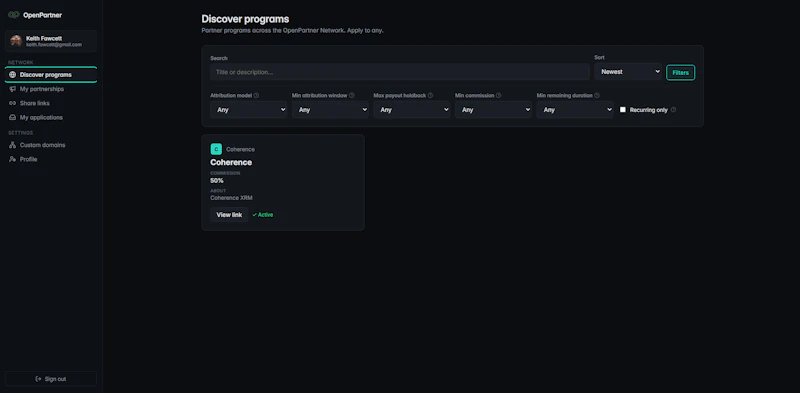Click the sign-out arrow icon

point(38,379)
